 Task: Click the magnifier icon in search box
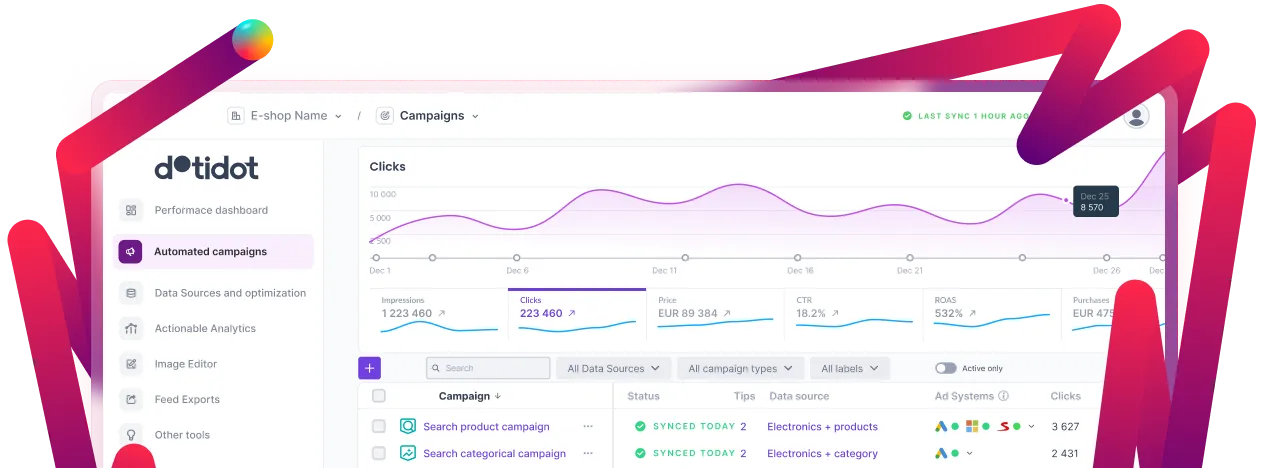(x=436, y=368)
